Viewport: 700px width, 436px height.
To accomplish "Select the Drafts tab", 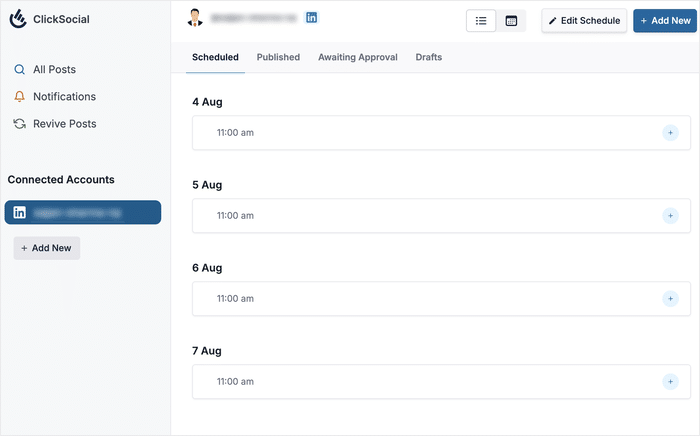I will [429, 57].
